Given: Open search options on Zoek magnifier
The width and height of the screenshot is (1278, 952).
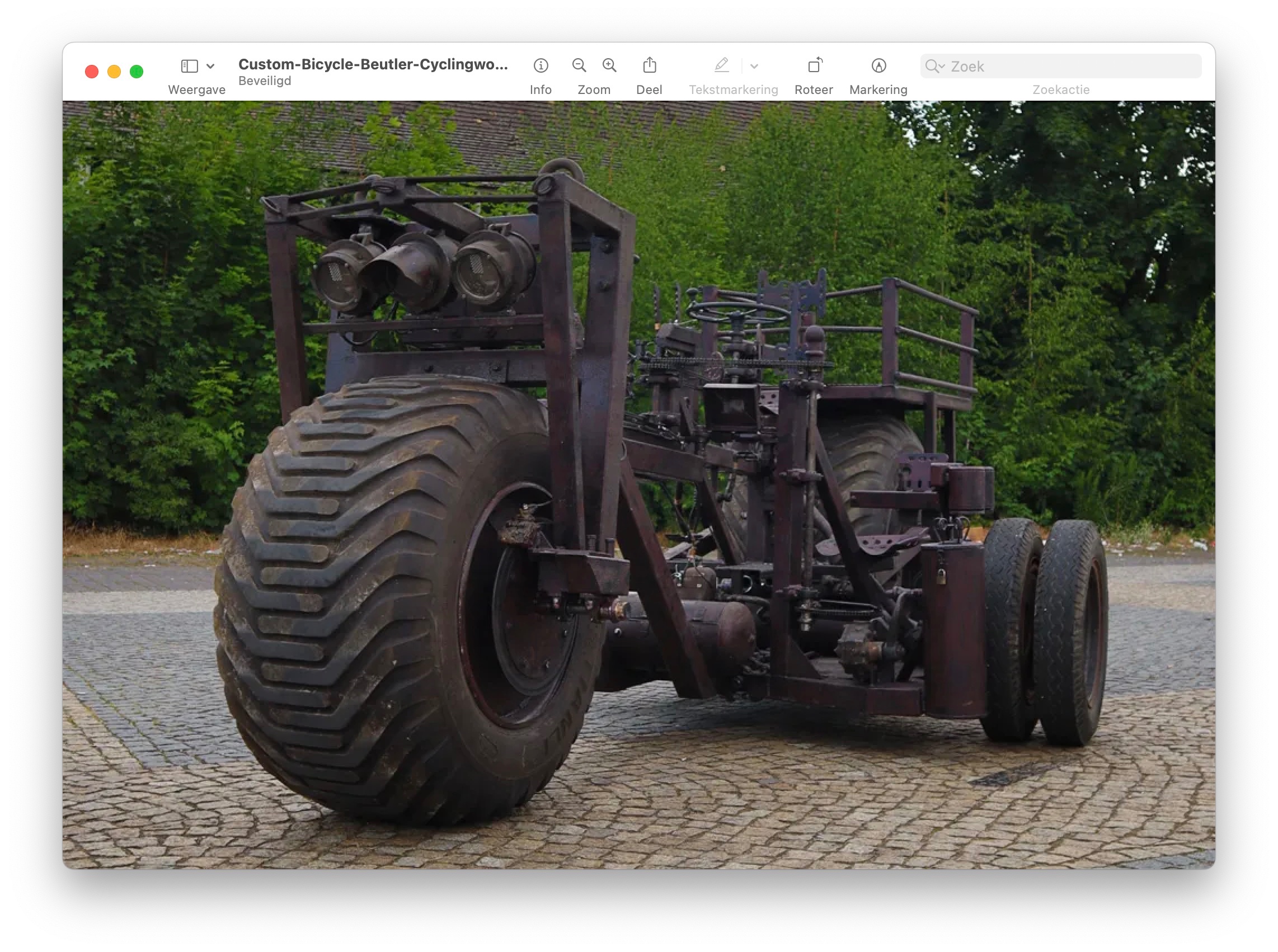Looking at the screenshot, I should point(934,66).
